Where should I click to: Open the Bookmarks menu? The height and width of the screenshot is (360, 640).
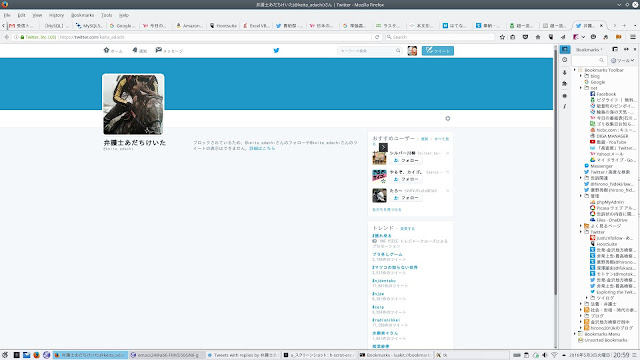point(82,15)
